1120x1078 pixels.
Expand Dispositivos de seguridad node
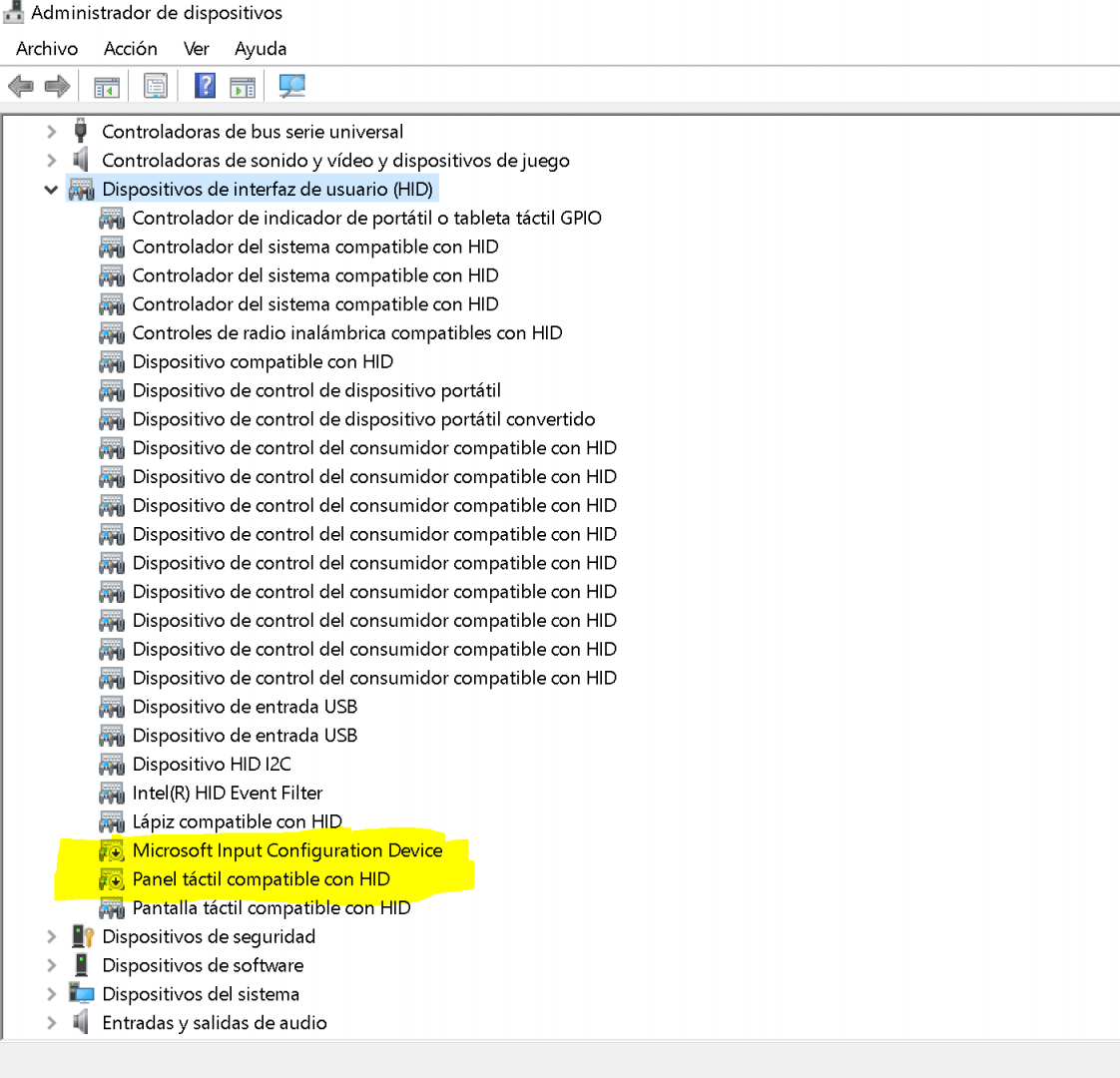pos(51,936)
